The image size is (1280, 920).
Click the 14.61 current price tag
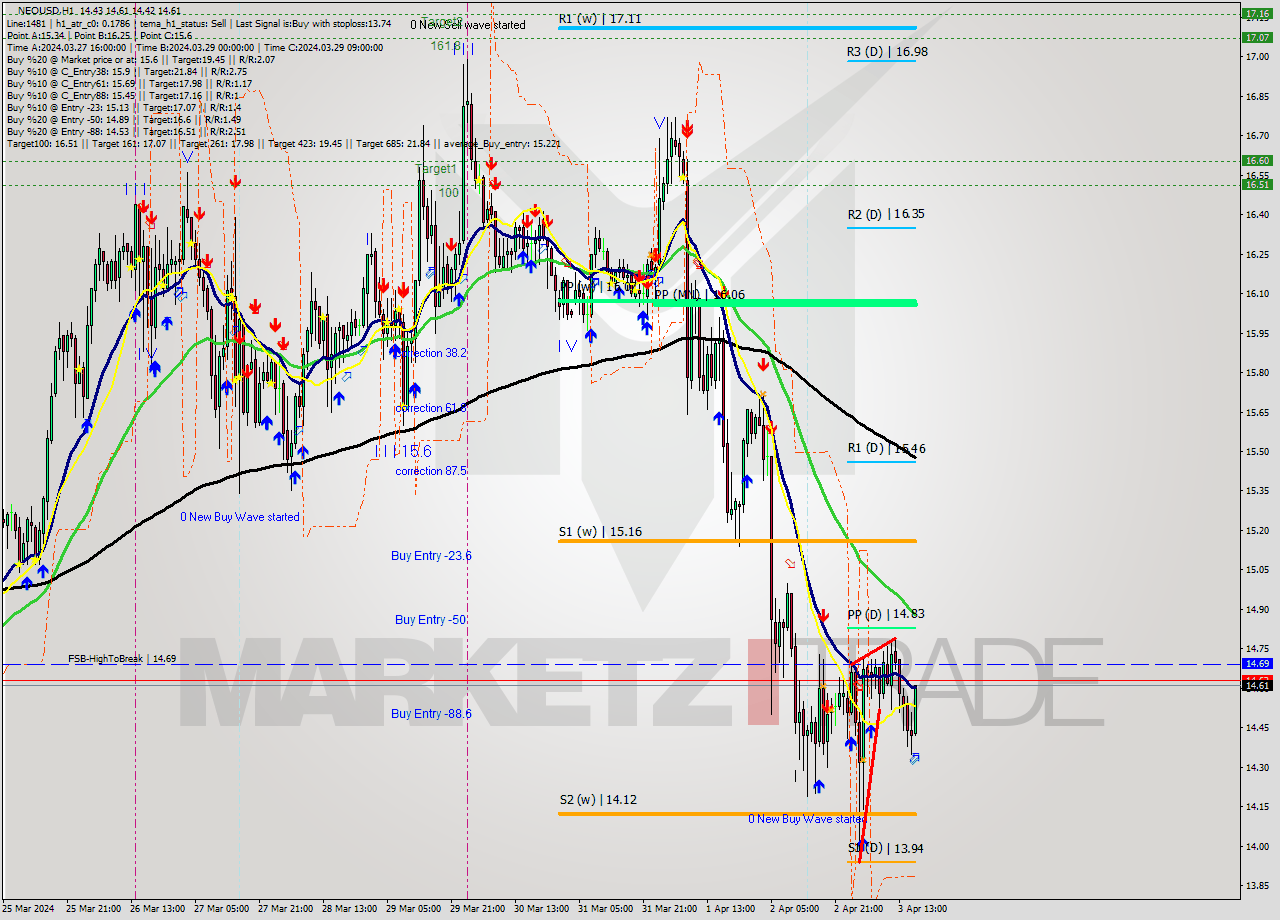point(1257,685)
